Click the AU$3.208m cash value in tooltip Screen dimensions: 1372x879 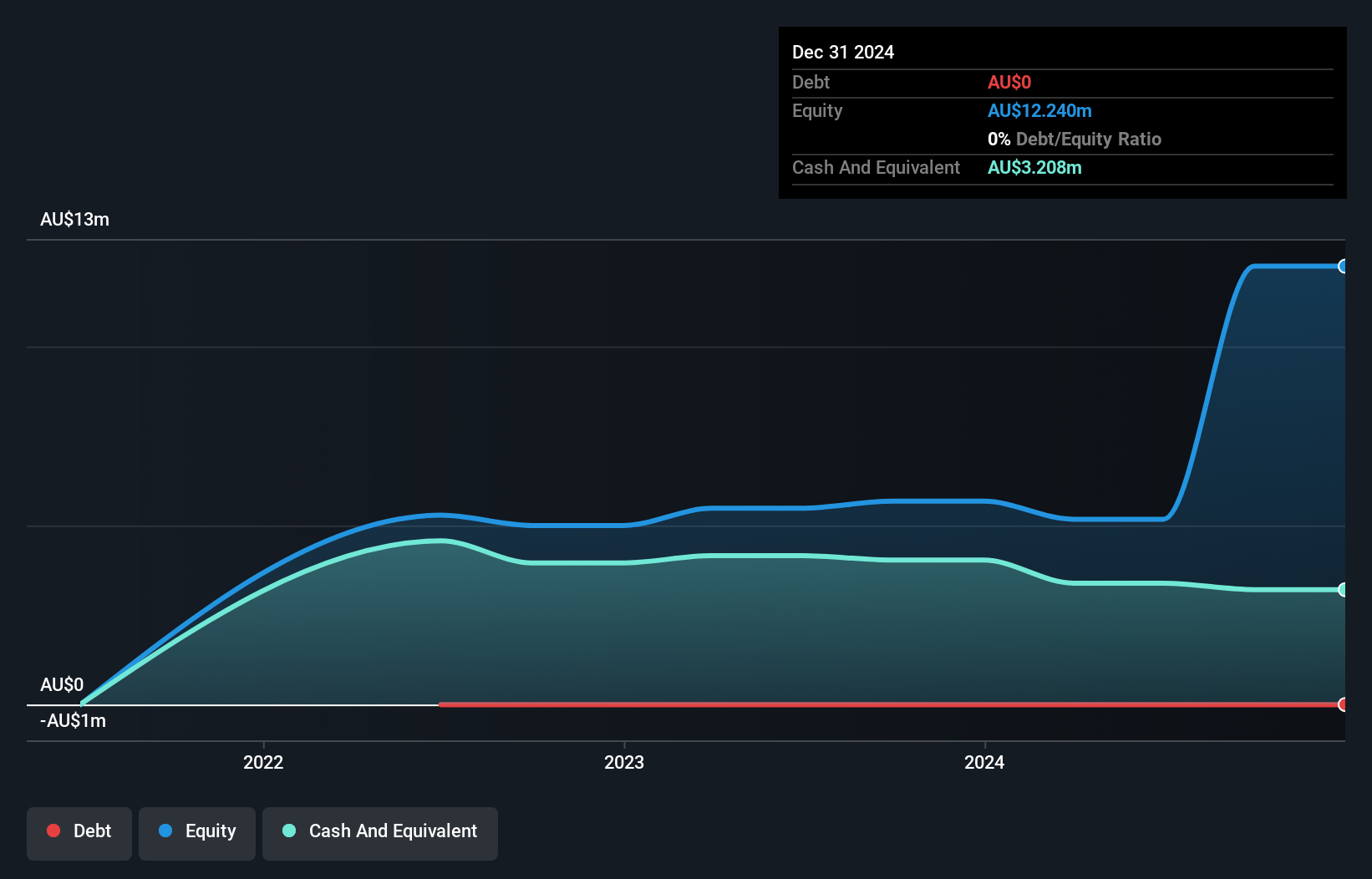(1034, 167)
